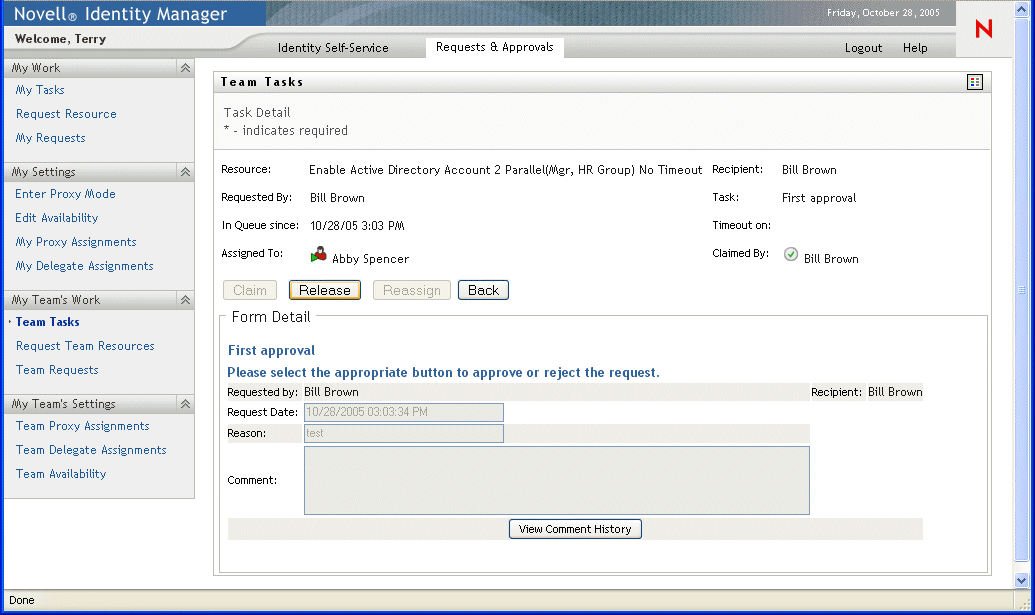The width and height of the screenshot is (1035, 615).
Task: Collapse the My Work section
Action: (185, 68)
